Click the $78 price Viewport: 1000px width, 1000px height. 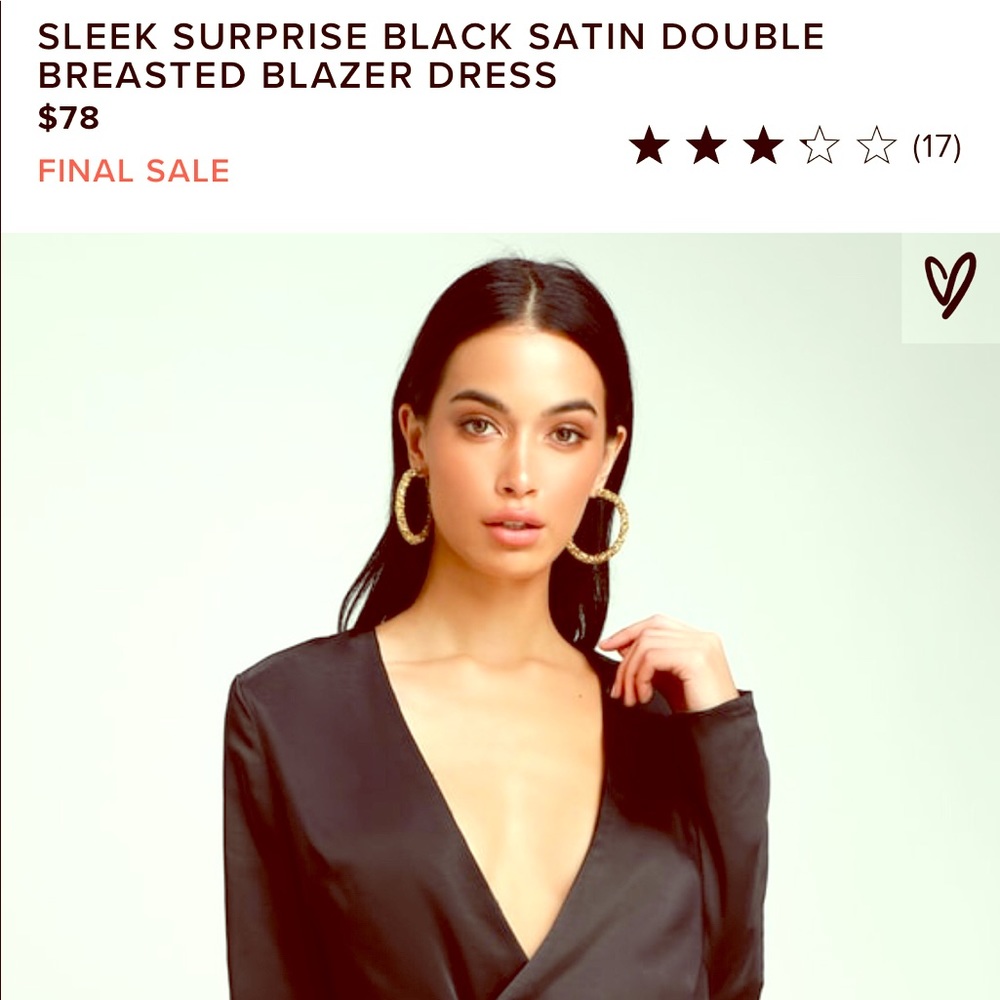click(69, 117)
